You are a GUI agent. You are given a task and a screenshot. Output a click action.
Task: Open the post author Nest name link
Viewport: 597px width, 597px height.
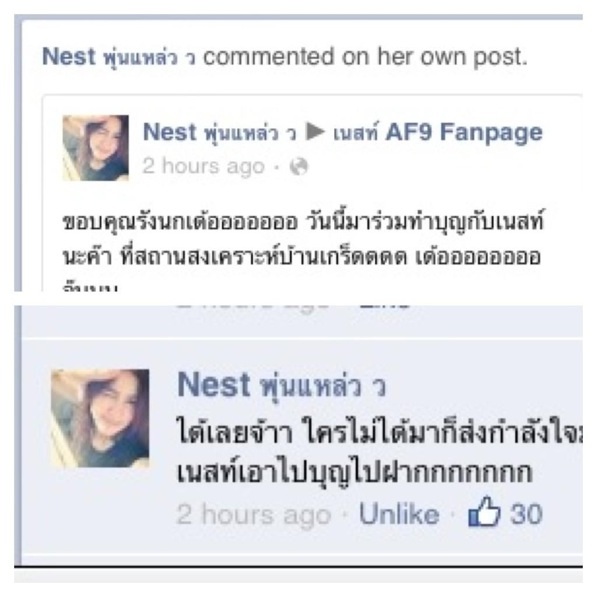point(220,132)
